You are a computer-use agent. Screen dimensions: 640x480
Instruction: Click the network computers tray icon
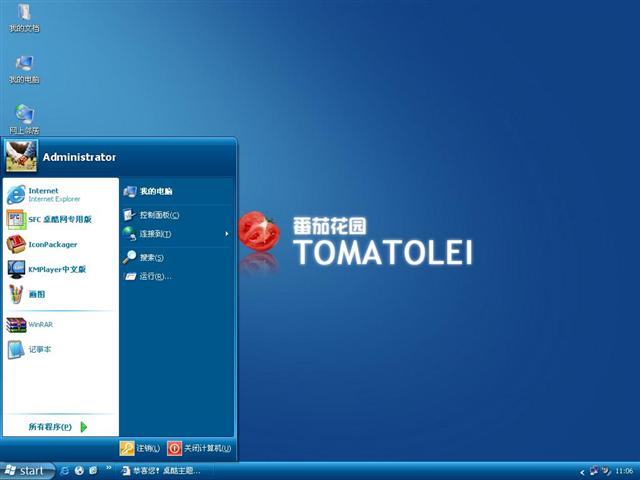(594, 471)
